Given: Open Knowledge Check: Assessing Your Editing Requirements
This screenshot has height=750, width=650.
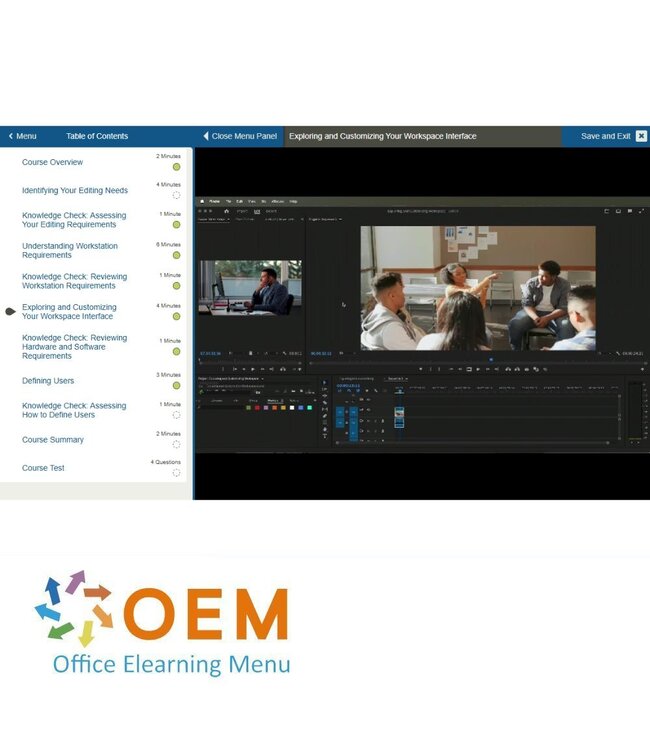Looking at the screenshot, I should point(74,220).
